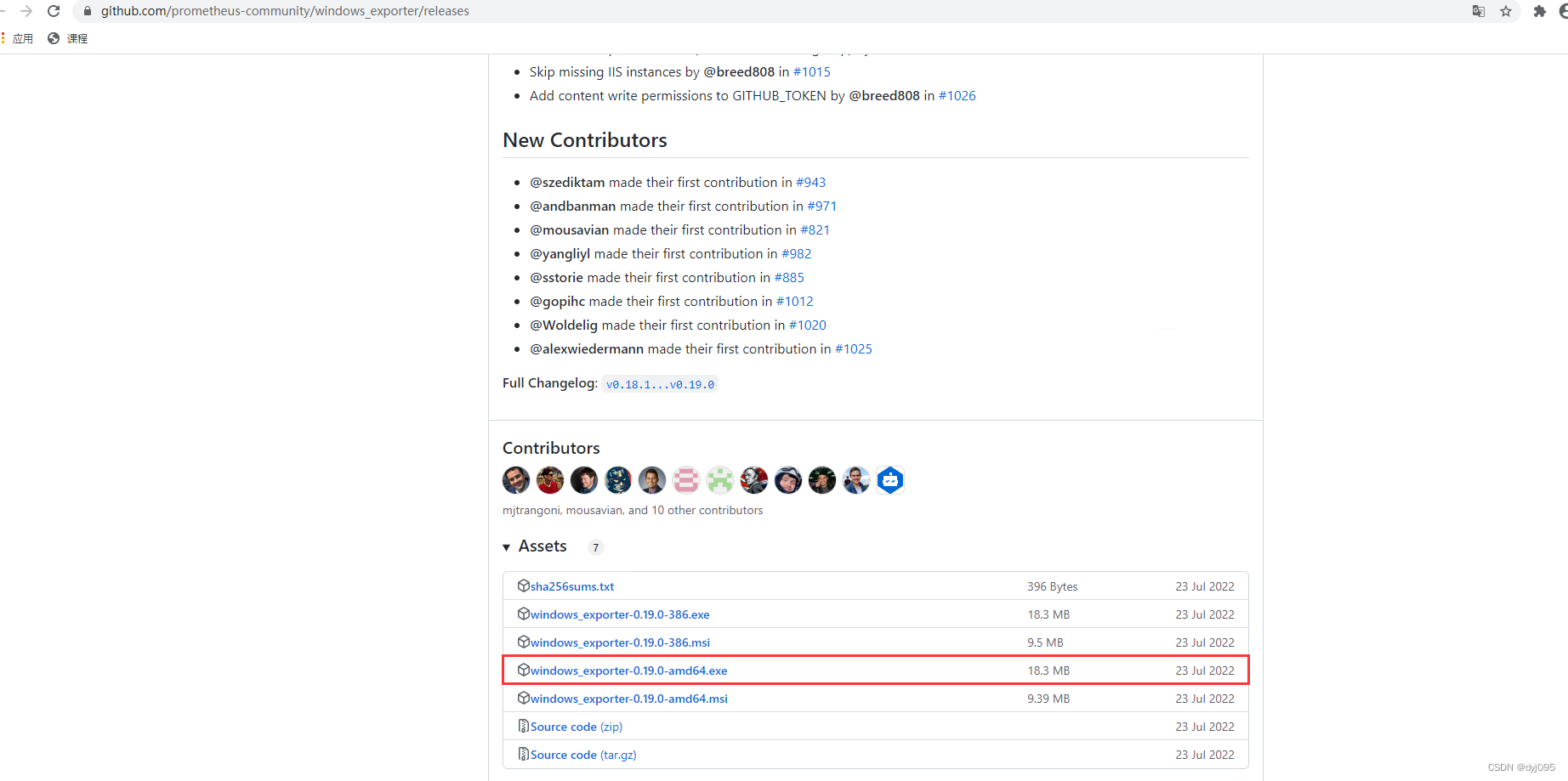
Task: Download Source code (zip)
Action: pyautogui.click(x=577, y=727)
